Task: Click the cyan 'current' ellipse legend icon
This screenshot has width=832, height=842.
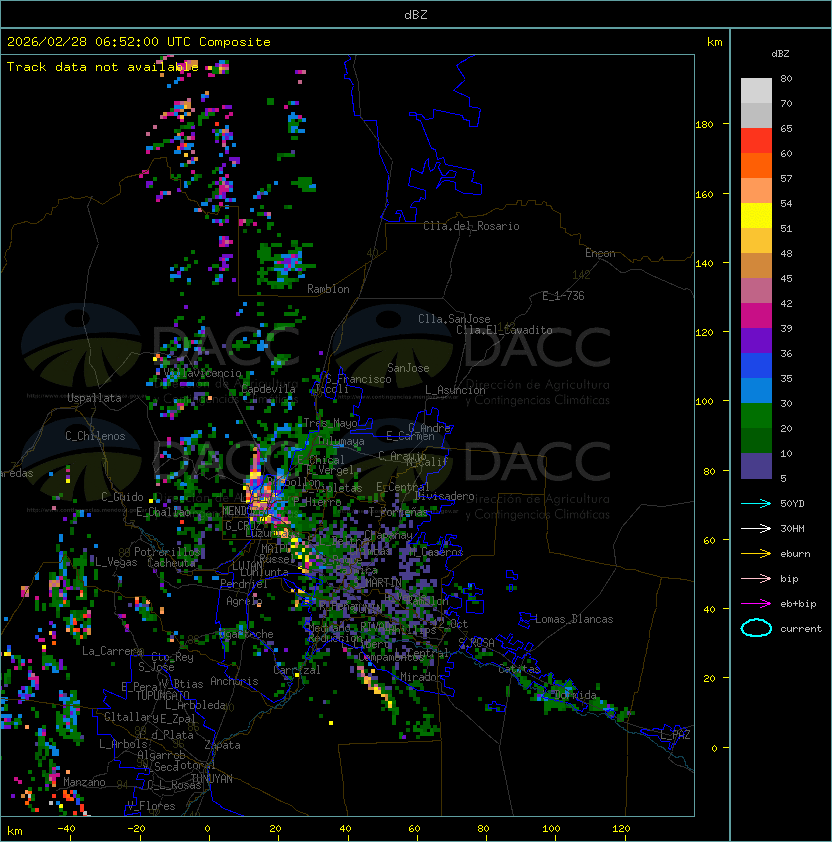Action: pyautogui.click(x=756, y=628)
